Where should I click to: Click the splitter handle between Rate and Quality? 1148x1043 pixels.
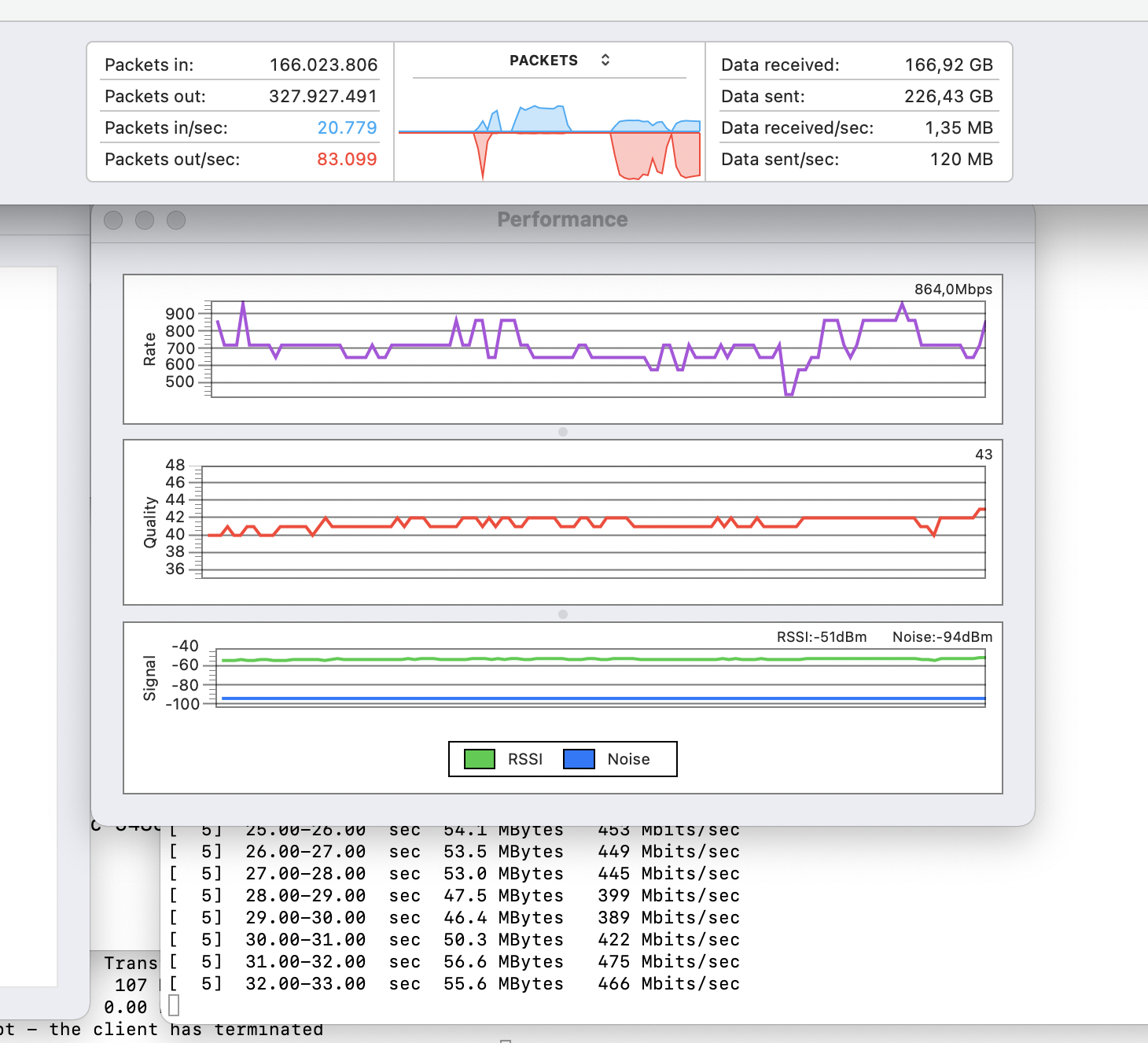[x=563, y=432]
